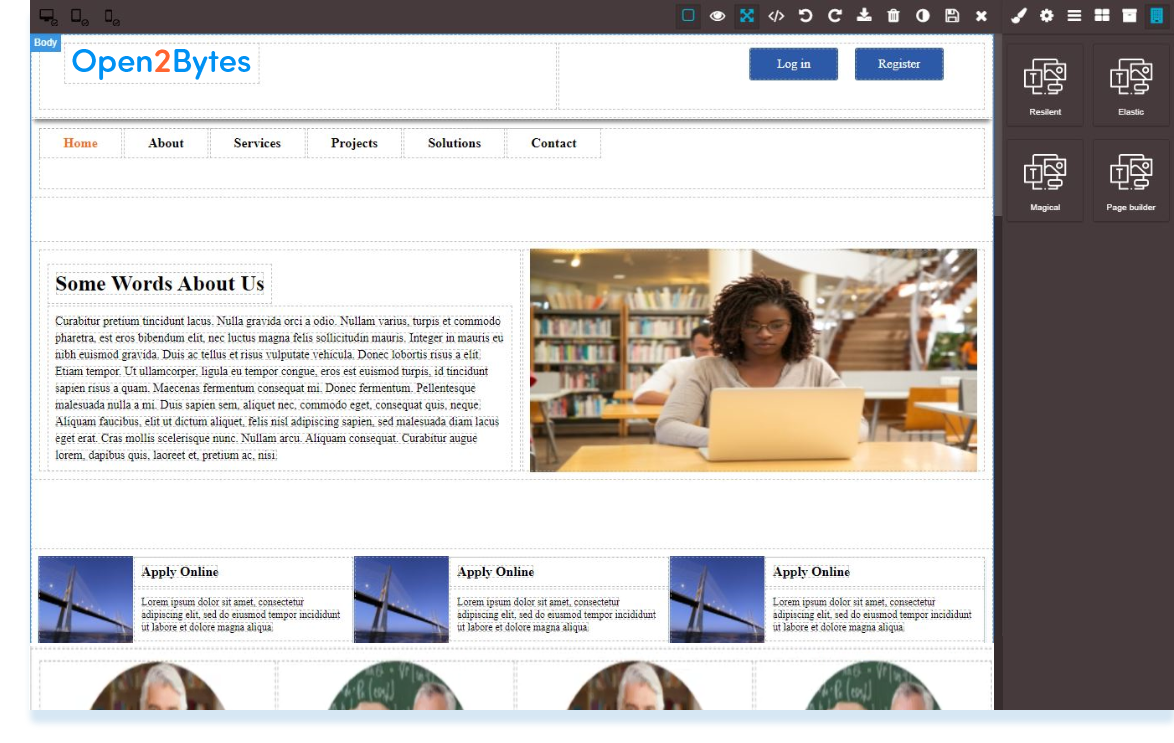Undo the last change

806,16
